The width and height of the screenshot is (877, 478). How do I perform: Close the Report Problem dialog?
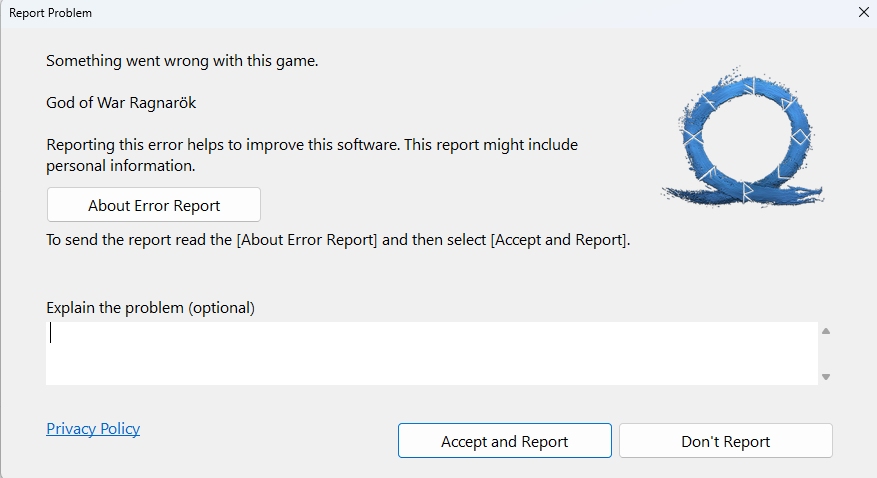tap(864, 13)
